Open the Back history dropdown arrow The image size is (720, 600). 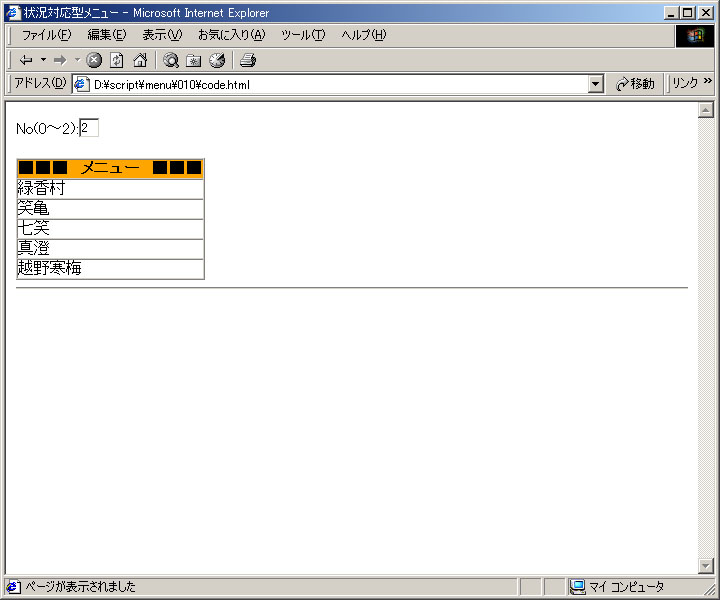(x=44, y=60)
